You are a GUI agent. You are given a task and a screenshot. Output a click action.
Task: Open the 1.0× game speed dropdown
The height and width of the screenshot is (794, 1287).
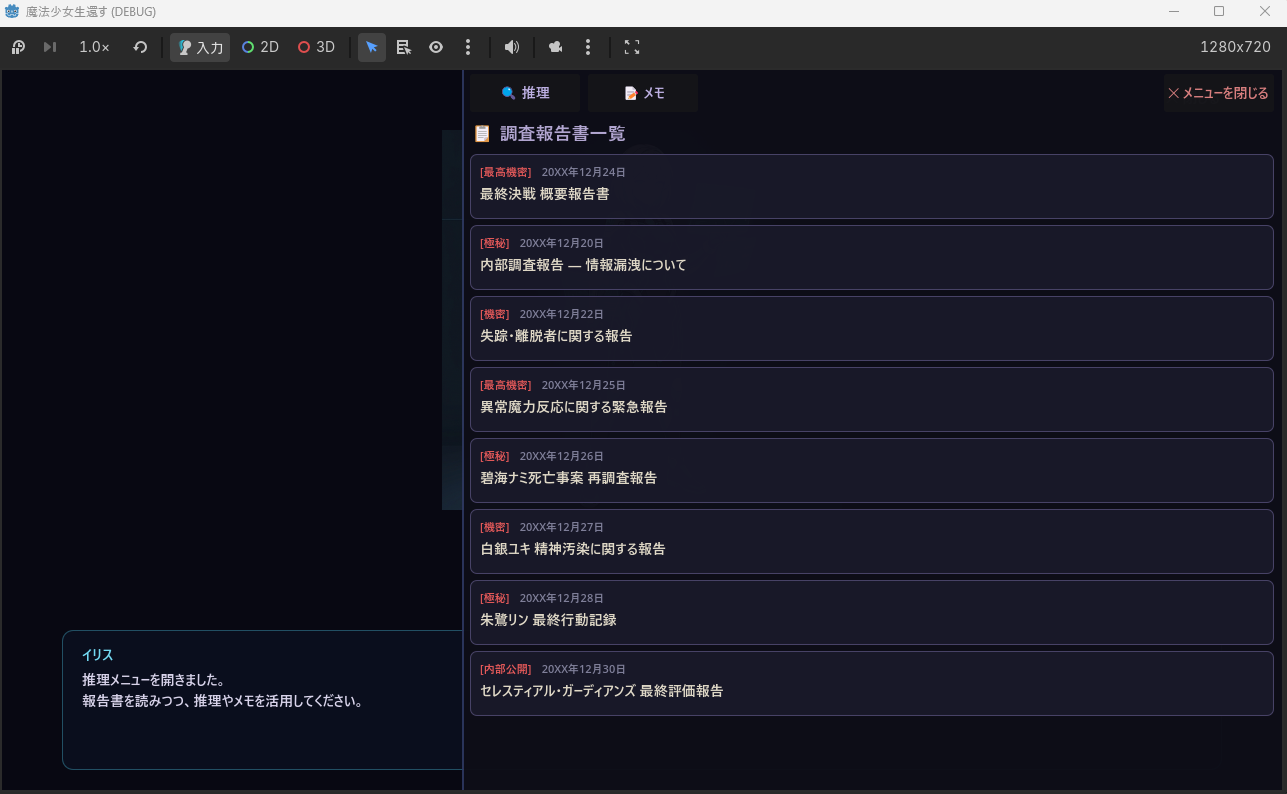pos(94,47)
